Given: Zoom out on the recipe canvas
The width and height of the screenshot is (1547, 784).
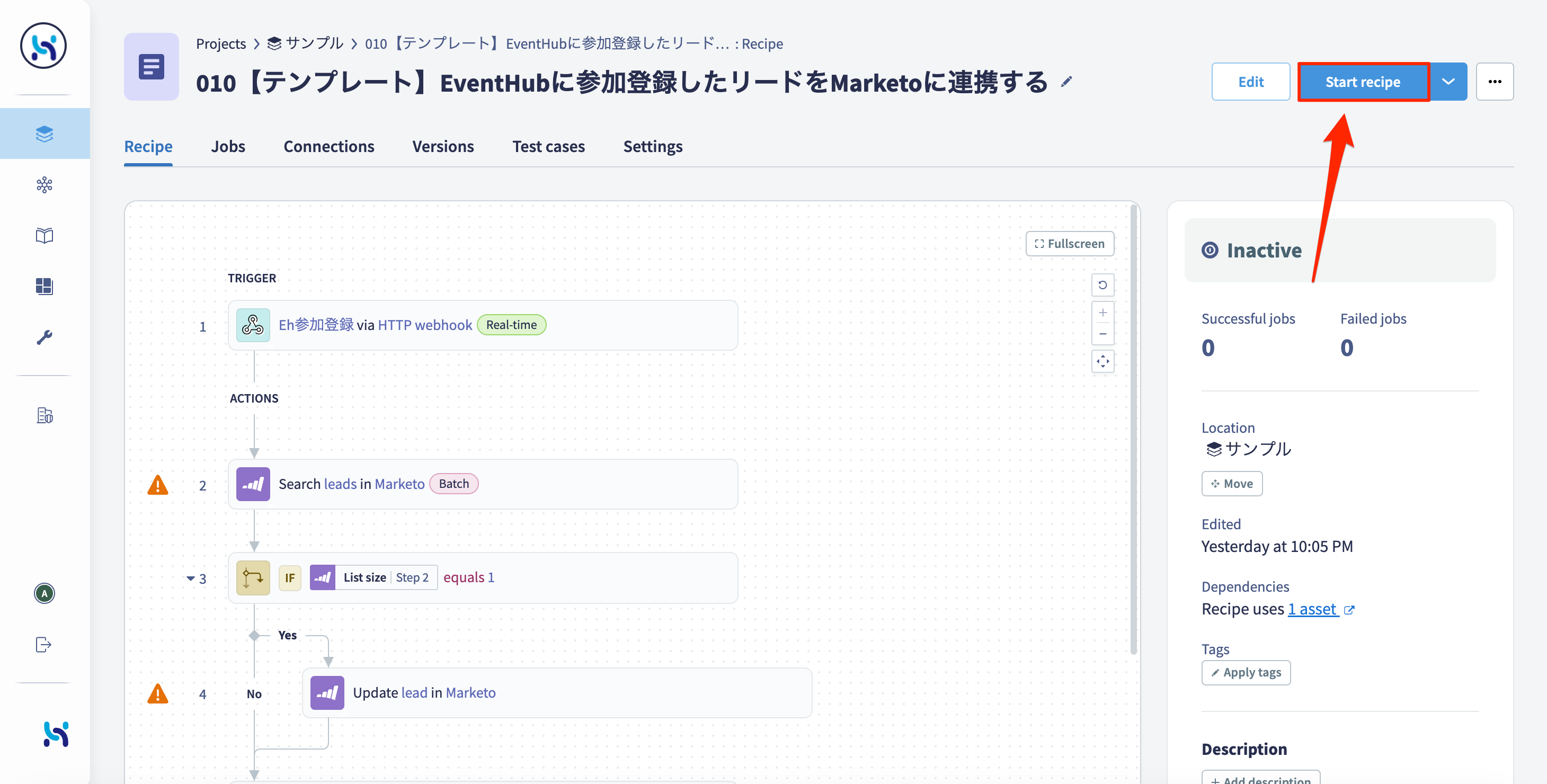Looking at the screenshot, I should [x=1103, y=334].
